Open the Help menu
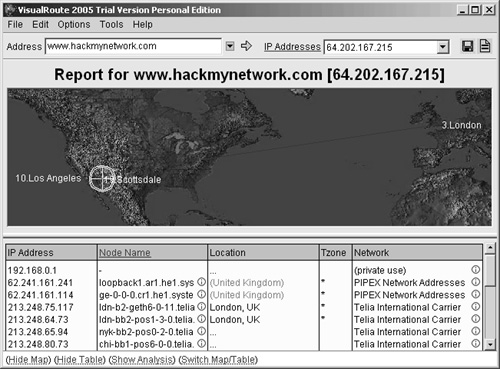This screenshot has width=500, height=369. (143, 24)
